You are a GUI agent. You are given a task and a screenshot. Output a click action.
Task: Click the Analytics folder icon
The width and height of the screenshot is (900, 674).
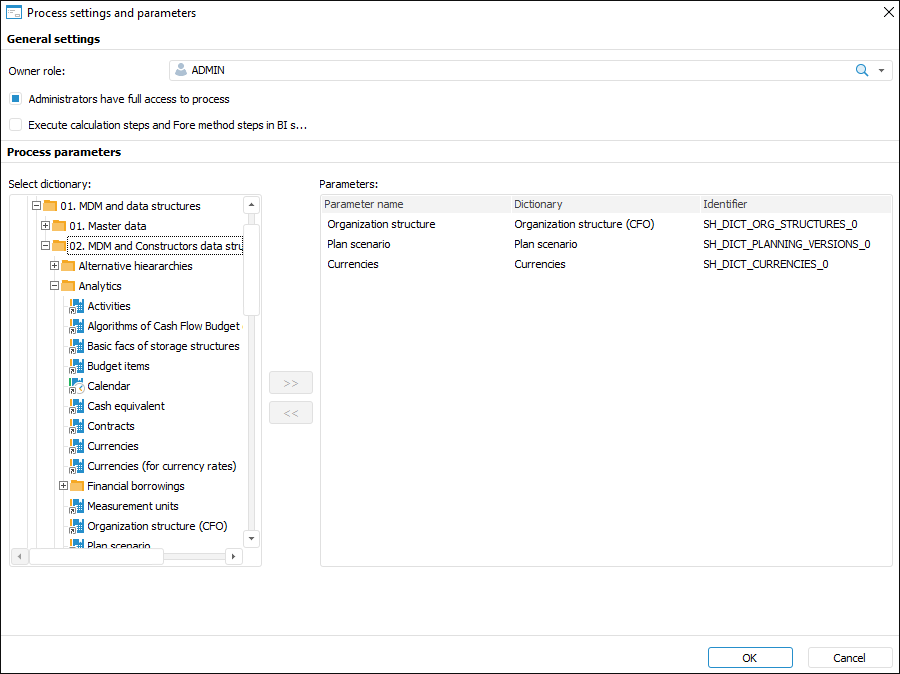[68, 286]
